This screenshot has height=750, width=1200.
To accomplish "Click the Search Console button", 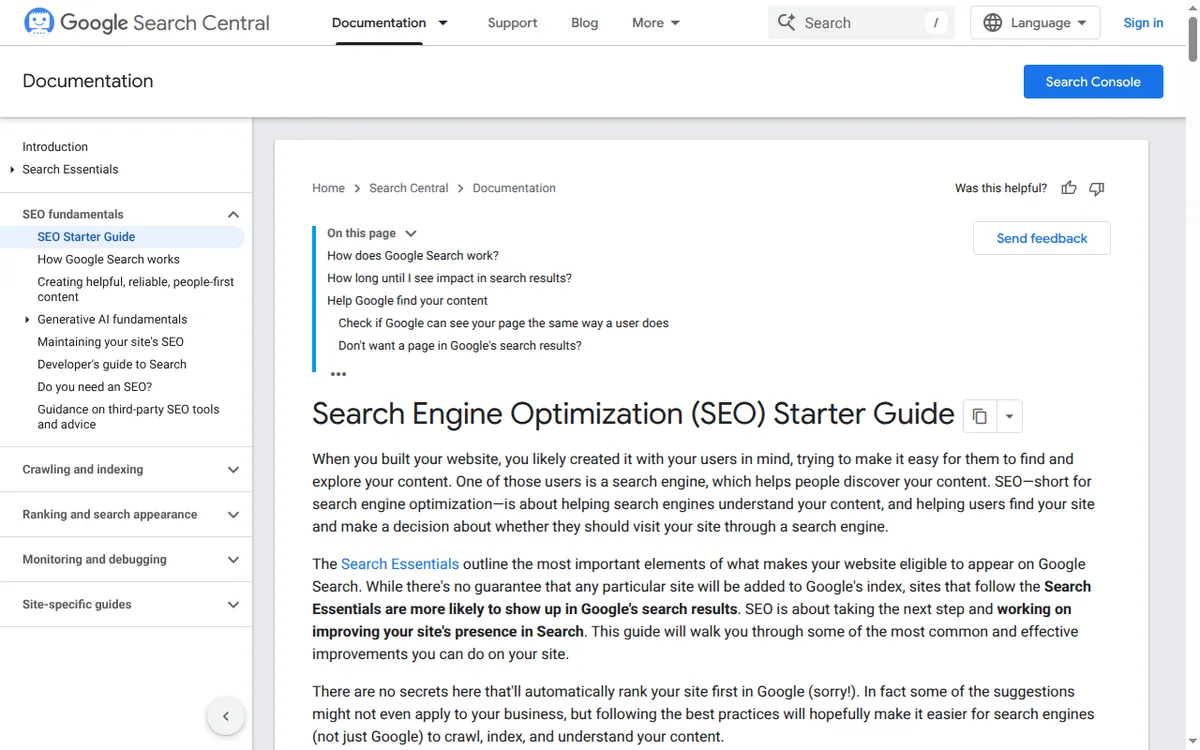I will click(x=1093, y=82).
